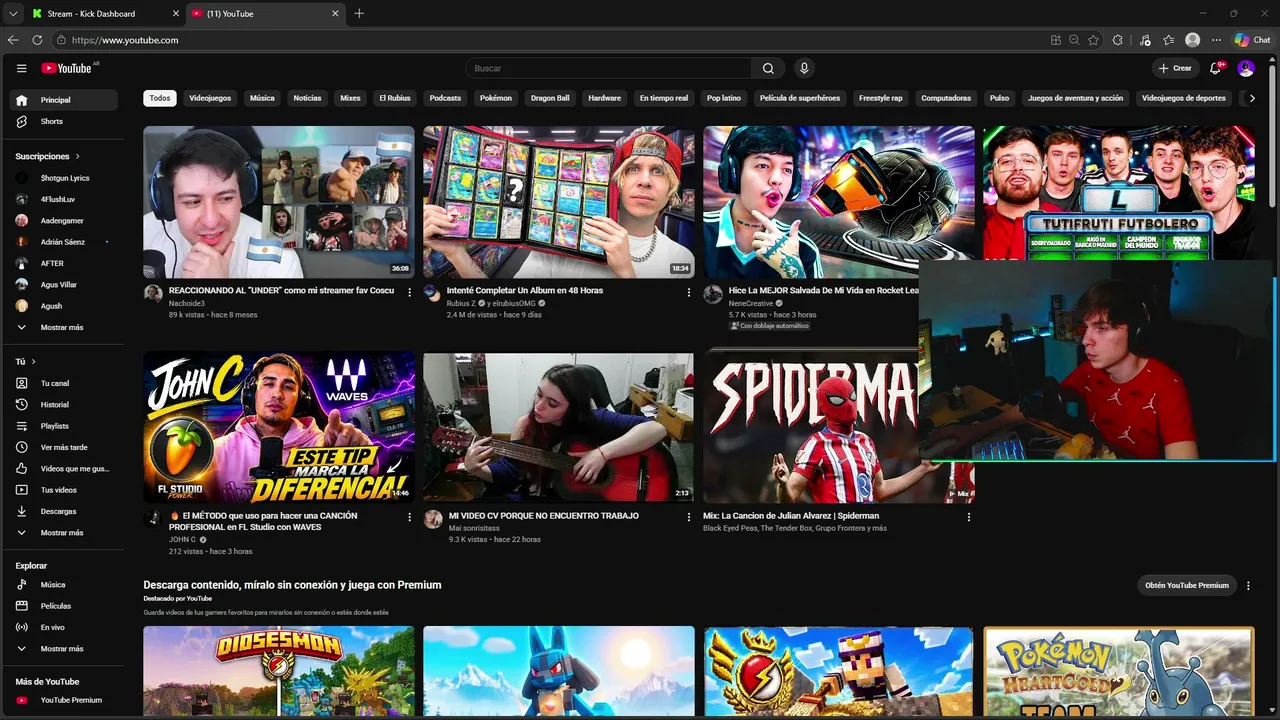Click the browser address bar URL

tap(125, 40)
